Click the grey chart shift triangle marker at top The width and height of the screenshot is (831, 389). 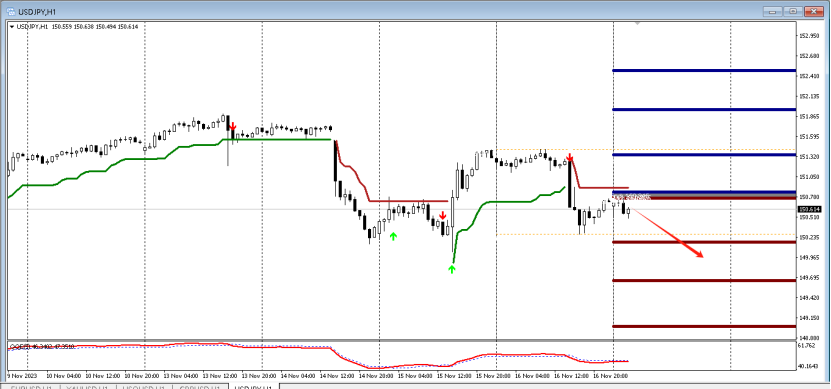[x=638, y=23]
